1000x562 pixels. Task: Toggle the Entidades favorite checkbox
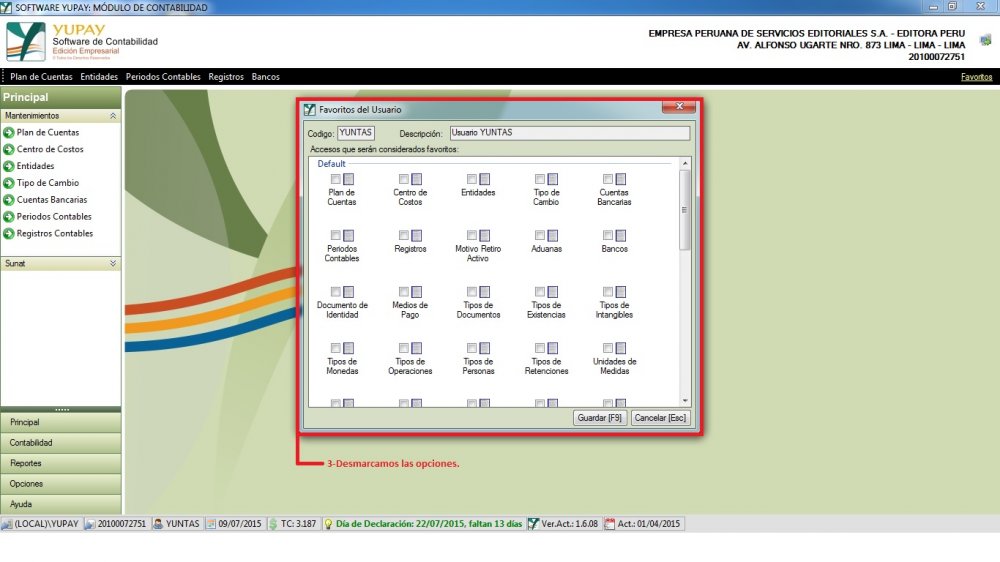(471, 179)
